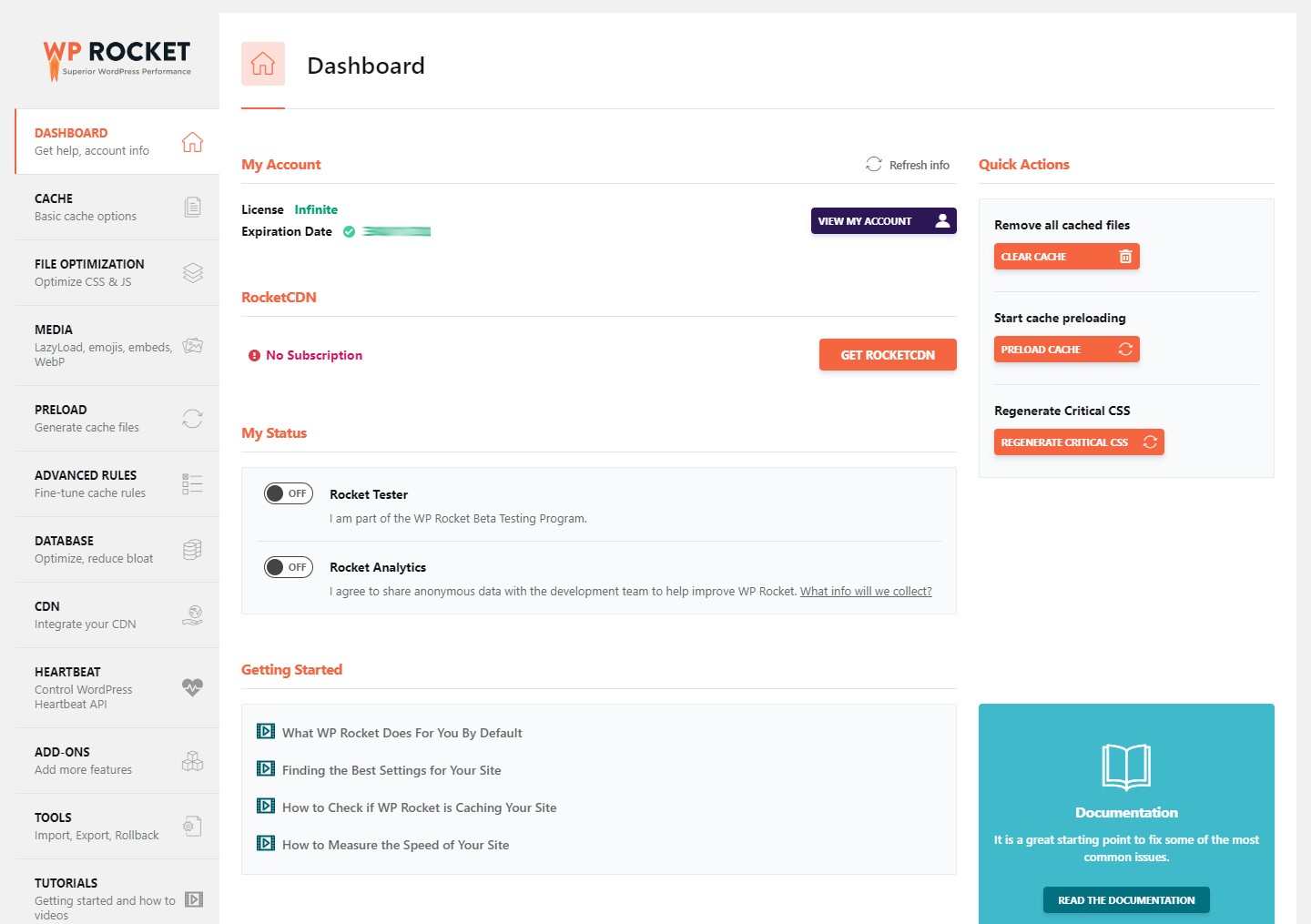Click the Dashboard home icon in sidebar
Screen dimensions: 1311x924
click(192, 142)
